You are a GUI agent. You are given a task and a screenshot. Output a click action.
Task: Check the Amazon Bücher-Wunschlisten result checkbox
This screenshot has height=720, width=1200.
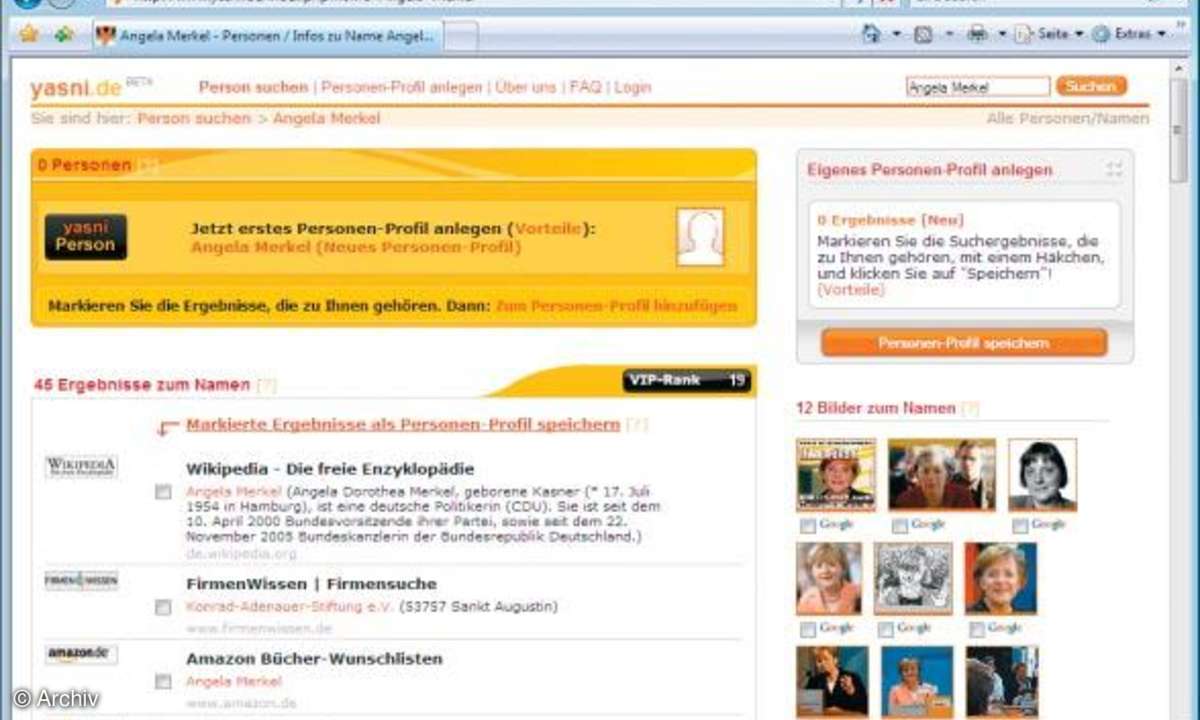click(x=163, y=682)
